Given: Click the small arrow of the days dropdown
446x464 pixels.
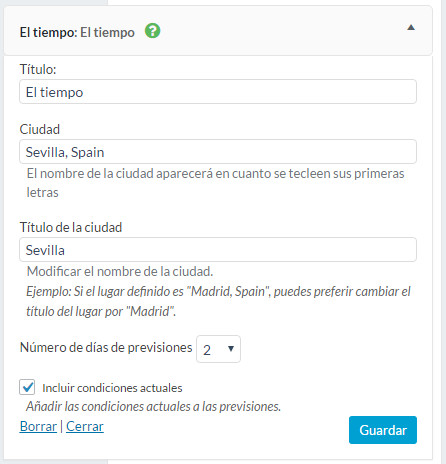Looking at the screenshot, I should tap(231, 349).
